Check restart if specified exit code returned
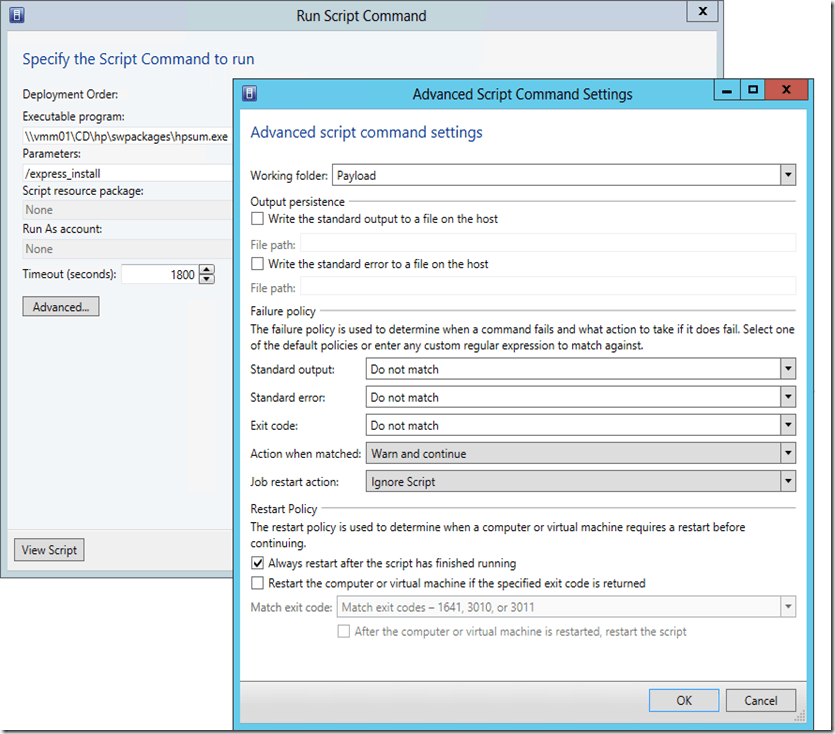 click(258, 583)
